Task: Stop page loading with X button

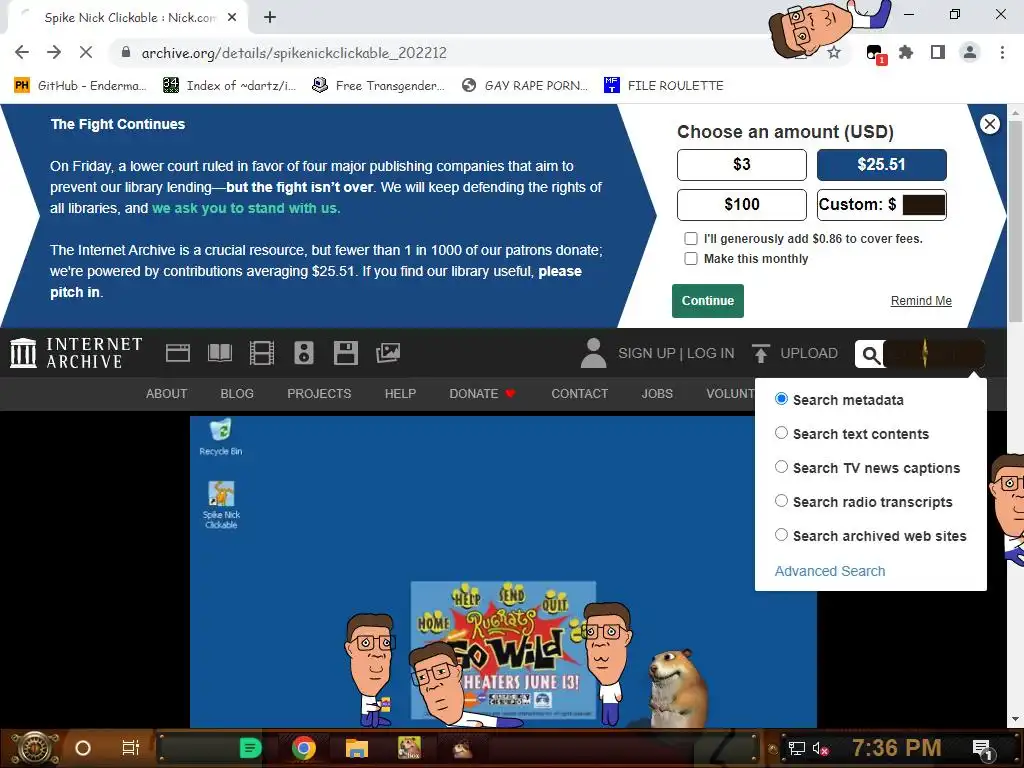Action: 86,53
